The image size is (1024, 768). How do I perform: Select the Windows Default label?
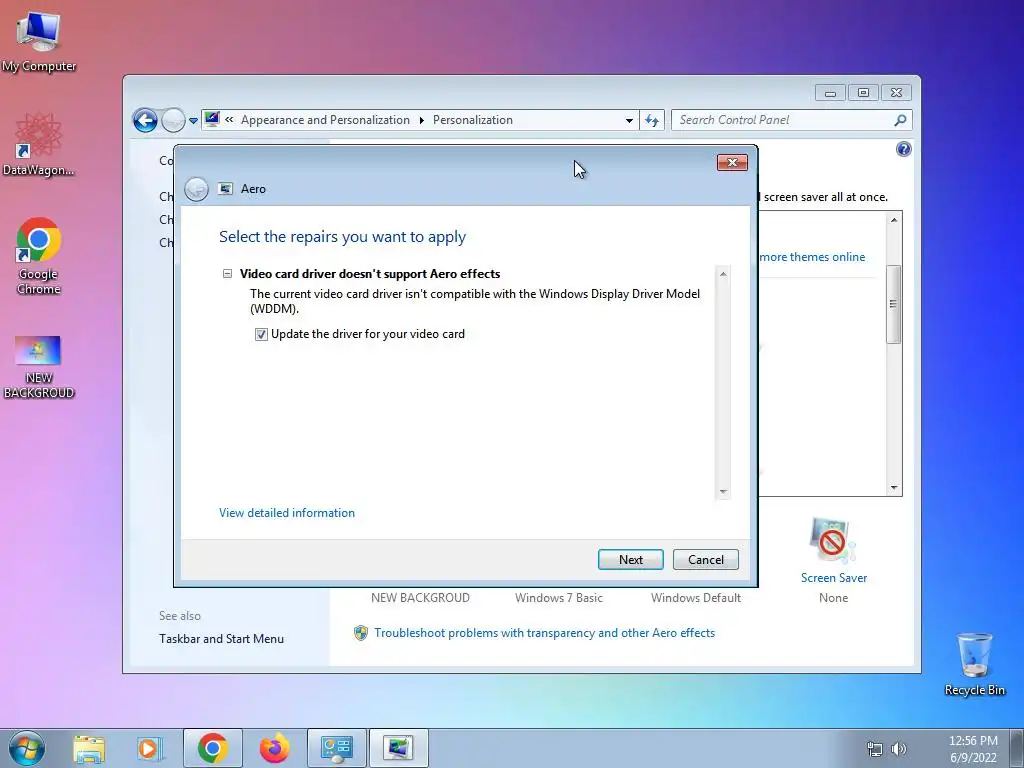[696, 598]
